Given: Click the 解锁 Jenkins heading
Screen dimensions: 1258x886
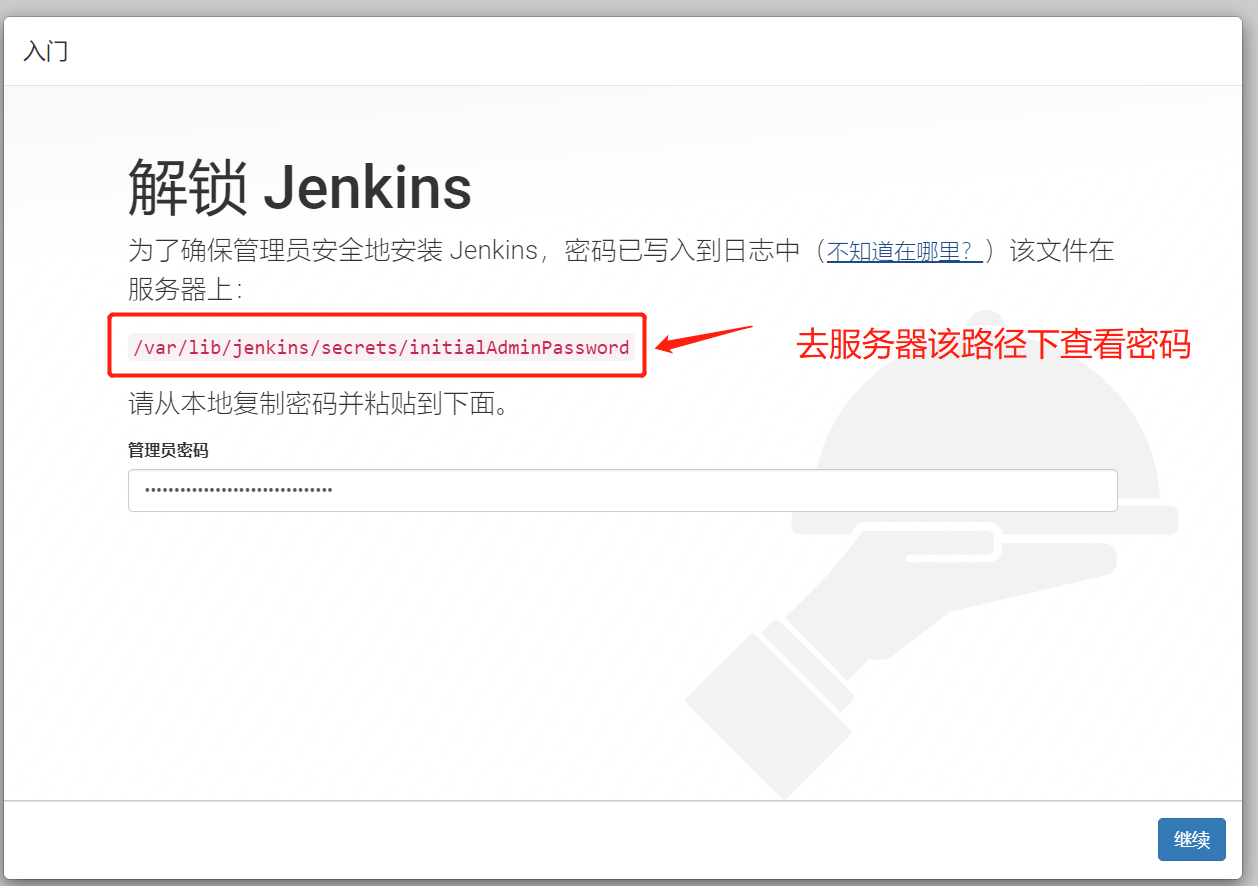Looking at the screenshot, I should (x=299, y=187).
